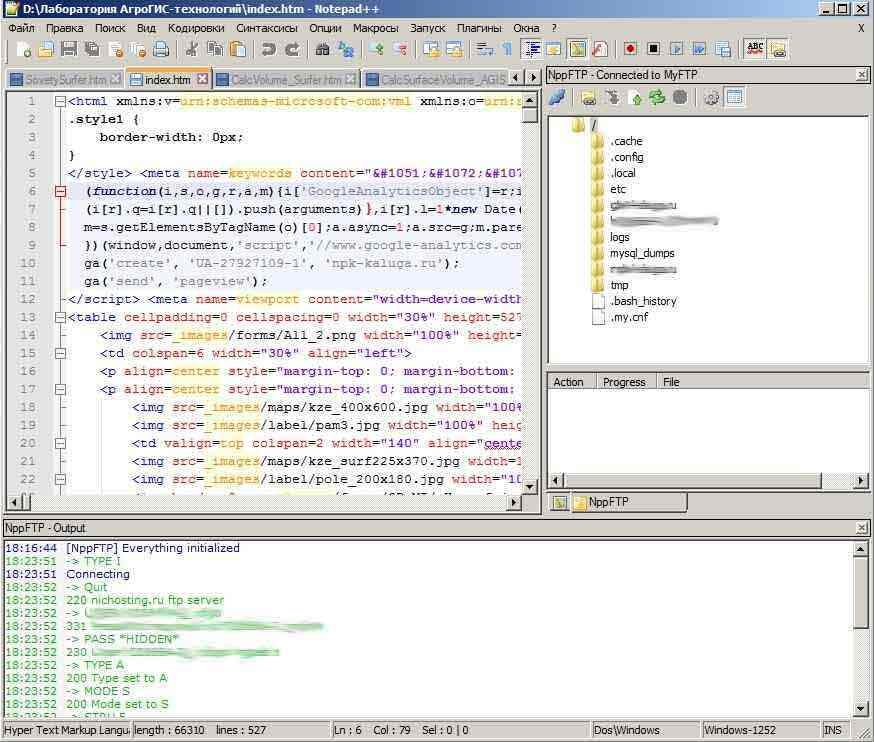Toggle synchronized horizontal scrolling
The height and width of the screenshot is (742, 874).
click(454, 50)
